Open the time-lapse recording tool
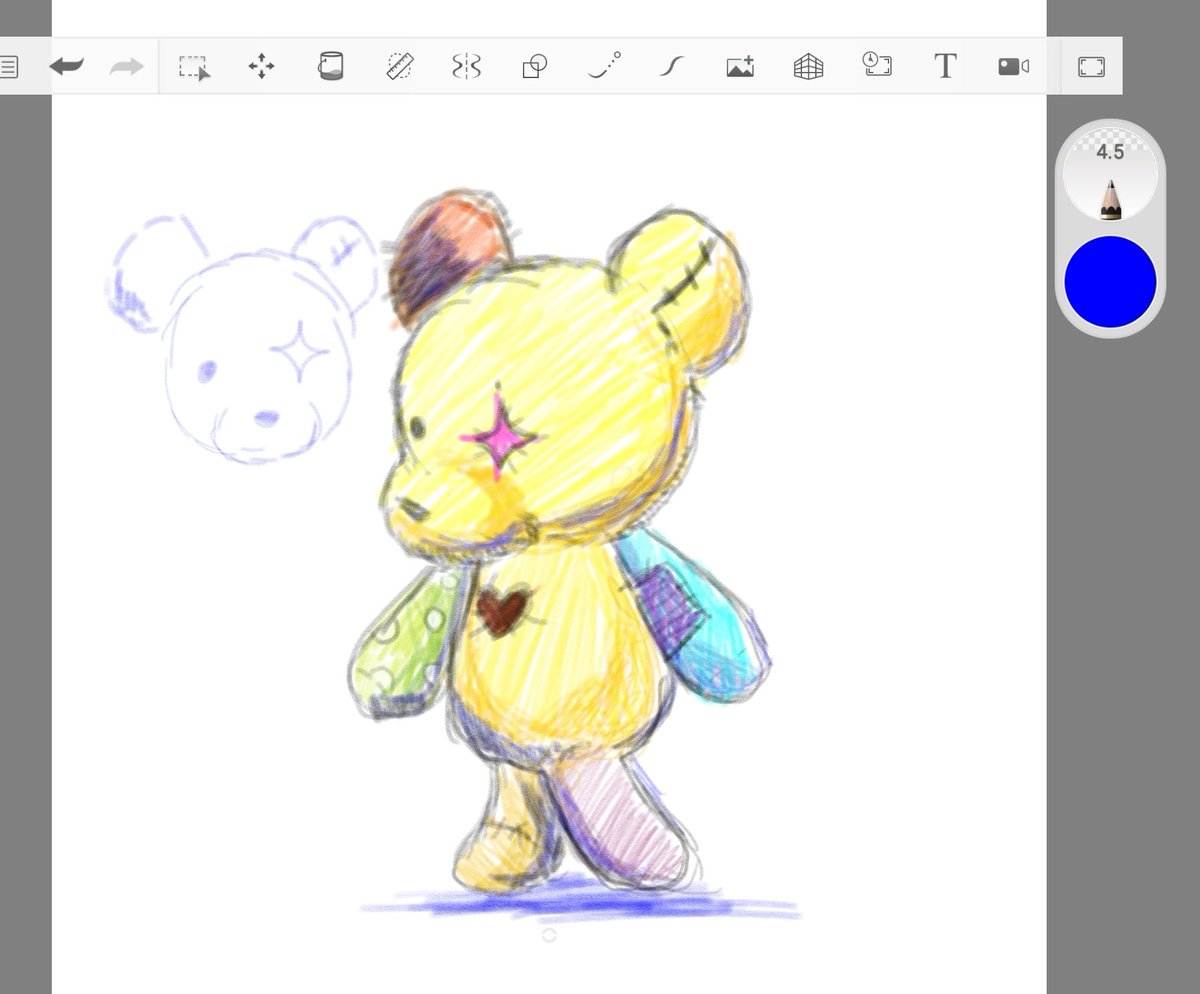This screenshot has height=994, width=1200. [x=877, y=65]
